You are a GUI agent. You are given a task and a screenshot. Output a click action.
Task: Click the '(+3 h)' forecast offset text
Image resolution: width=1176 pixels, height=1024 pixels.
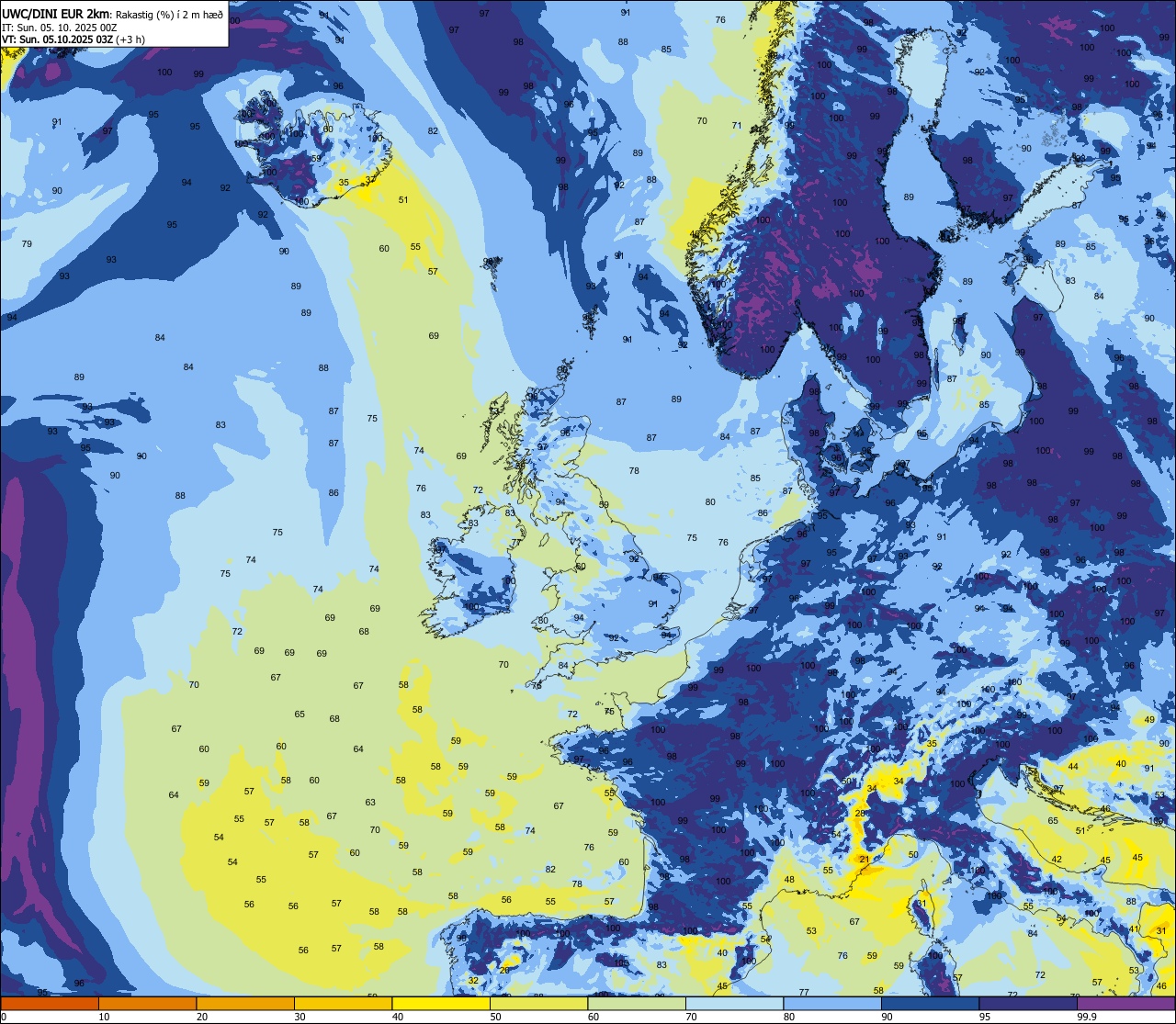coord(130,39)
